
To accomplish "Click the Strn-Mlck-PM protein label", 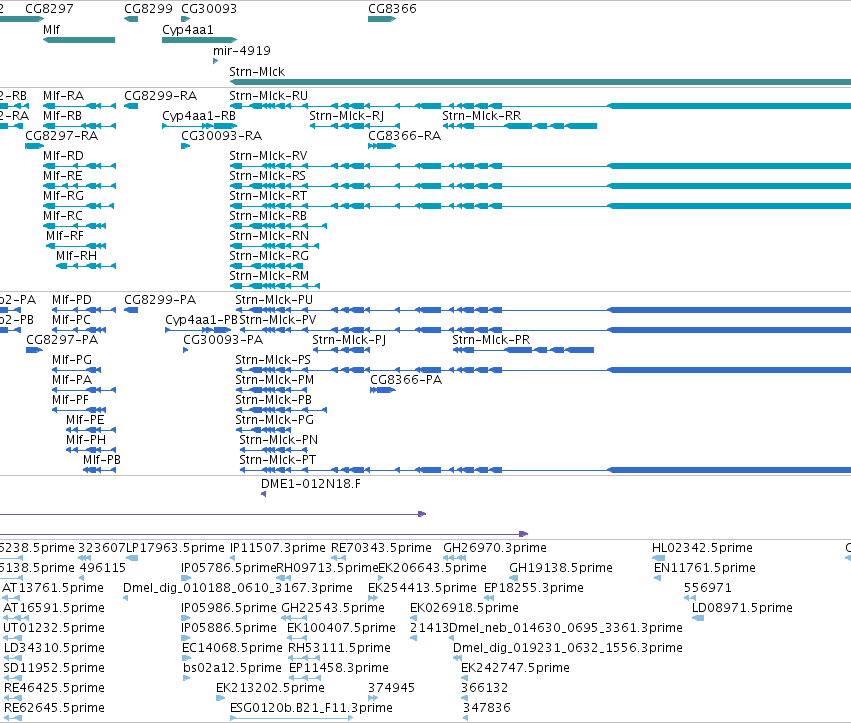I will click(x=275, y=380).
